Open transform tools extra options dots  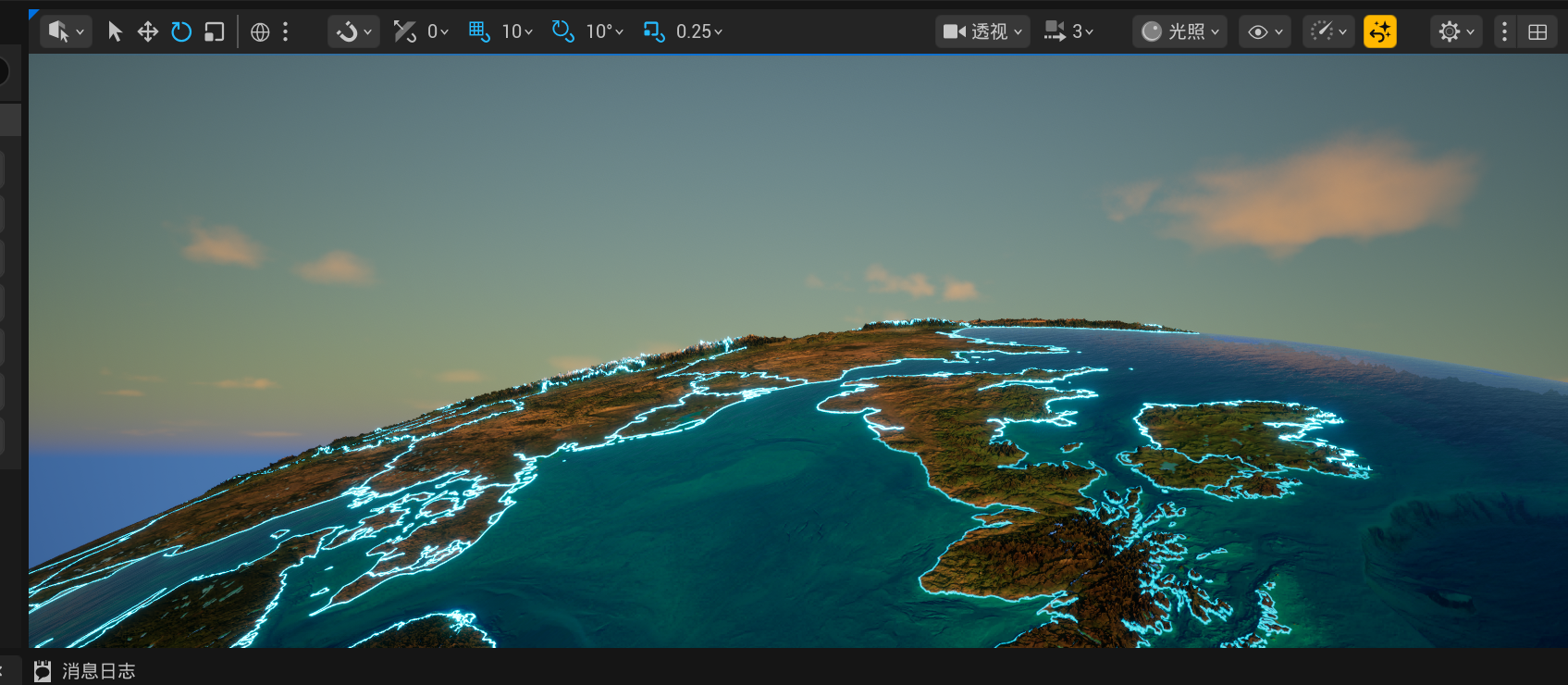click(x=286, y=31)
